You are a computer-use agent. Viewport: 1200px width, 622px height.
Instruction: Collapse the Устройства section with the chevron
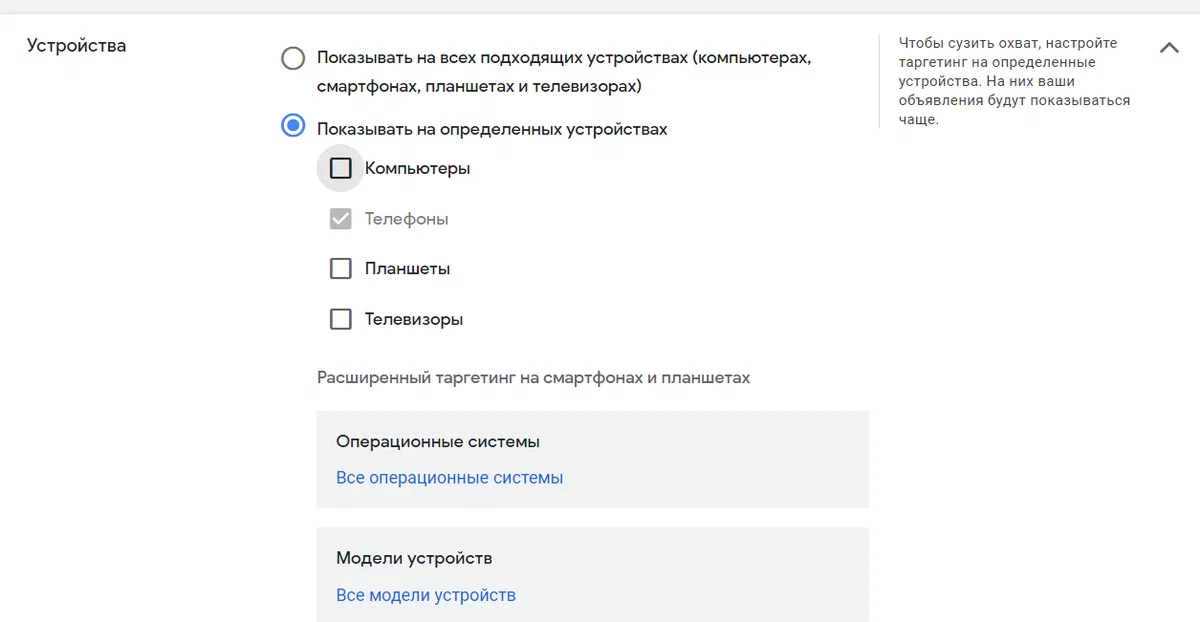click(x=1168, y=47)
